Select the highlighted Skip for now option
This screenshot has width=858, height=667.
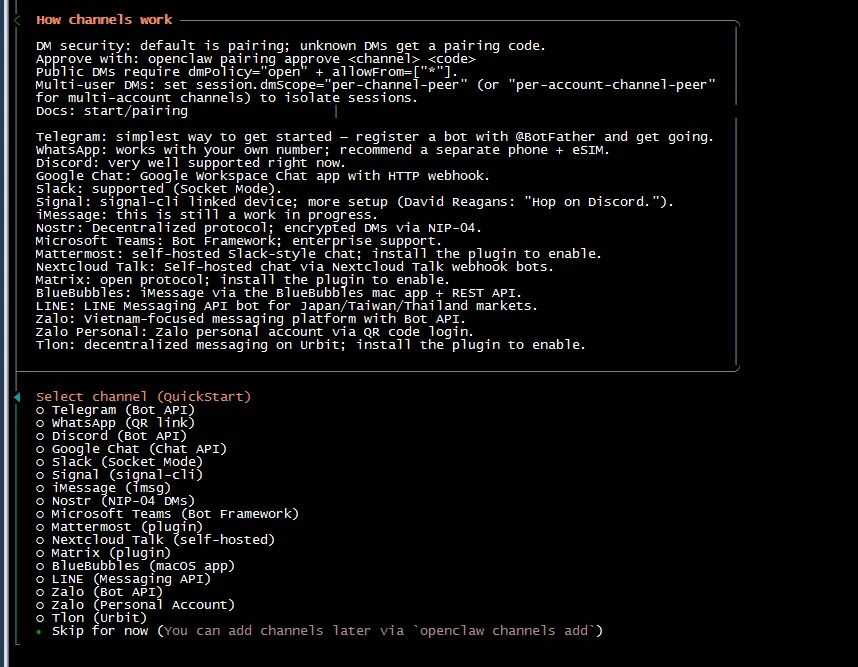tap(100, 631)
